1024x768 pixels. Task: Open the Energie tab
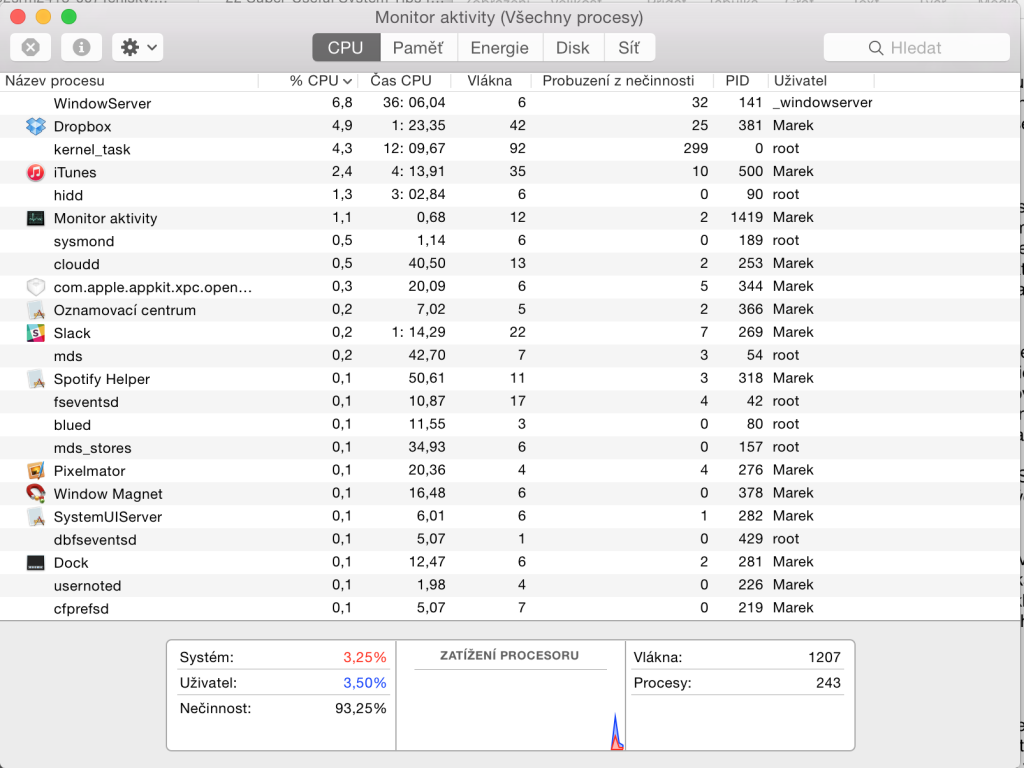click(500, 48)
